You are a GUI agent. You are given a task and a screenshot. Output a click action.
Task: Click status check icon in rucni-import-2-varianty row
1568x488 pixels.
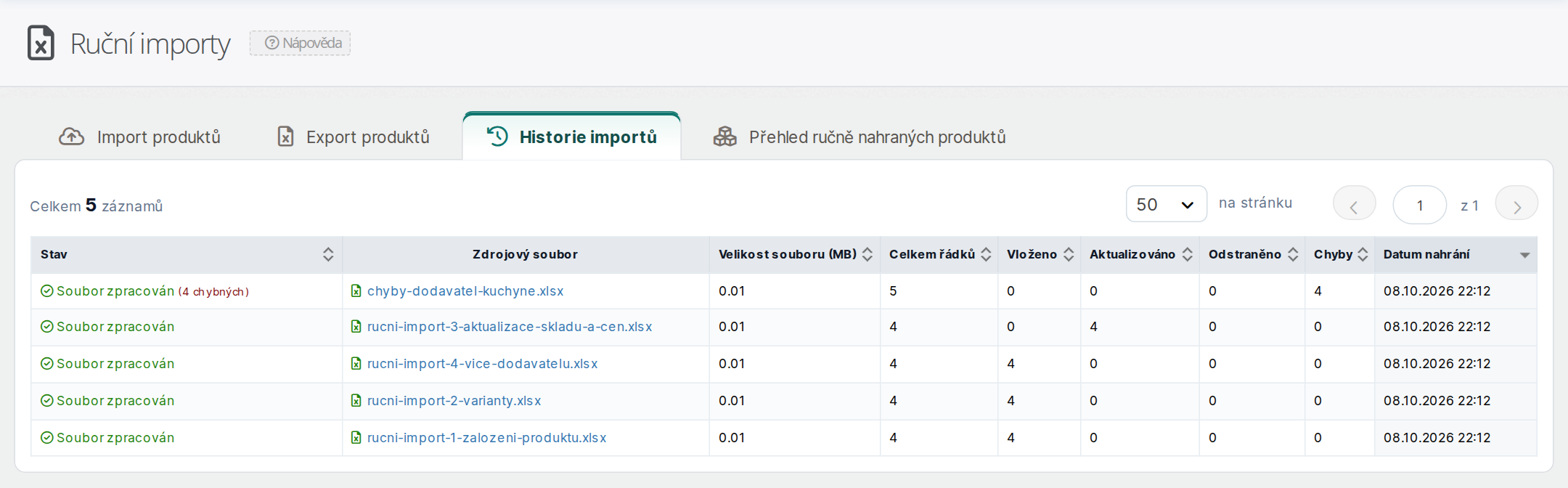click(47, 401)
